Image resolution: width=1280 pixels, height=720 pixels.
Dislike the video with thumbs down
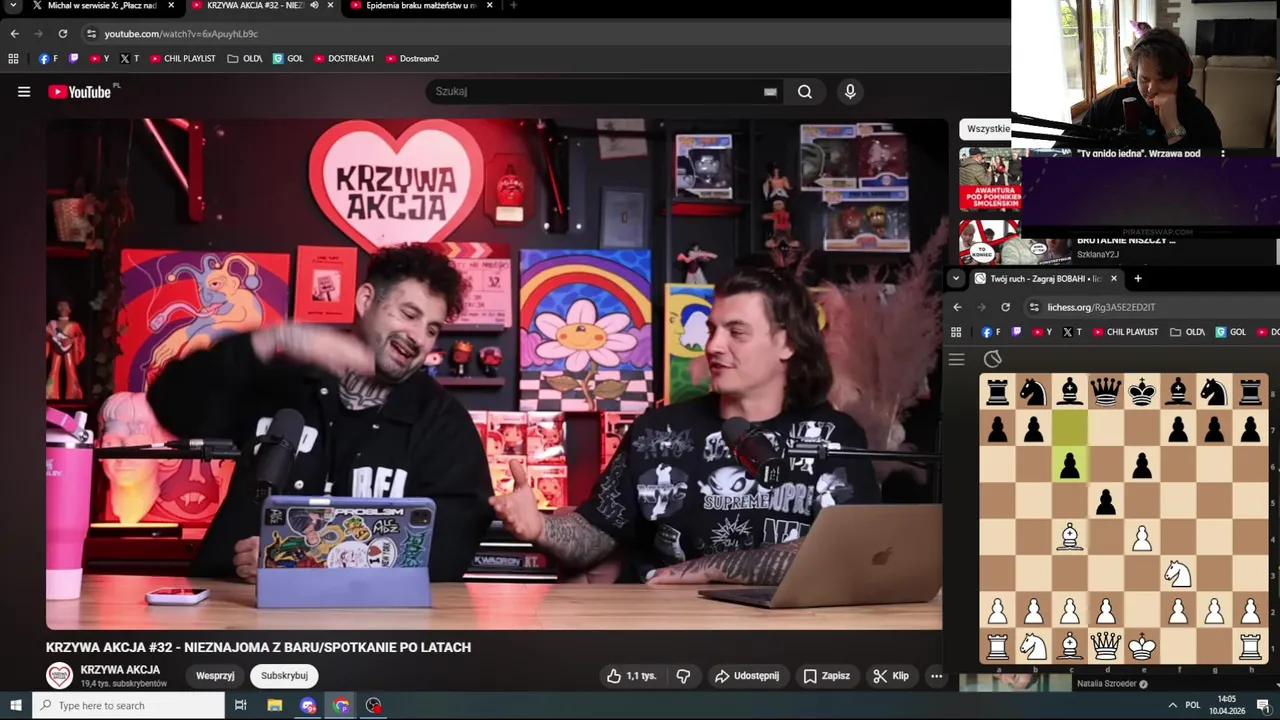coord(683,676)
